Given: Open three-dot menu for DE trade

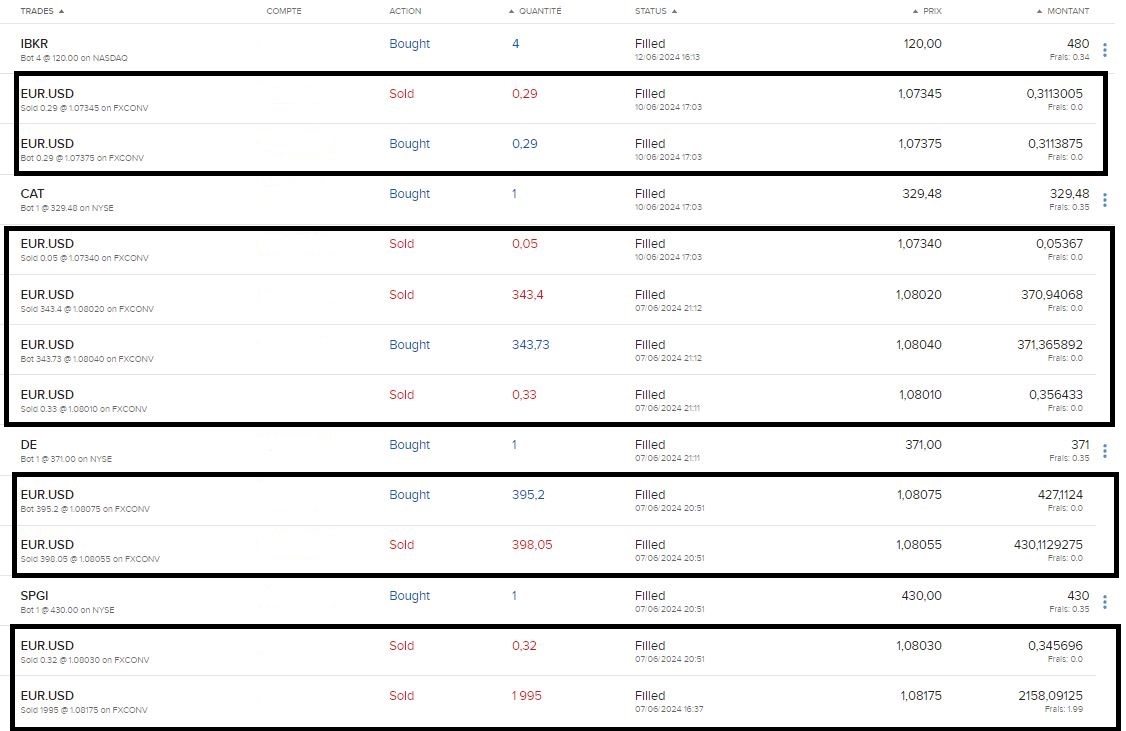Looking at the screenshot, I should click(x=1104, y=451).
